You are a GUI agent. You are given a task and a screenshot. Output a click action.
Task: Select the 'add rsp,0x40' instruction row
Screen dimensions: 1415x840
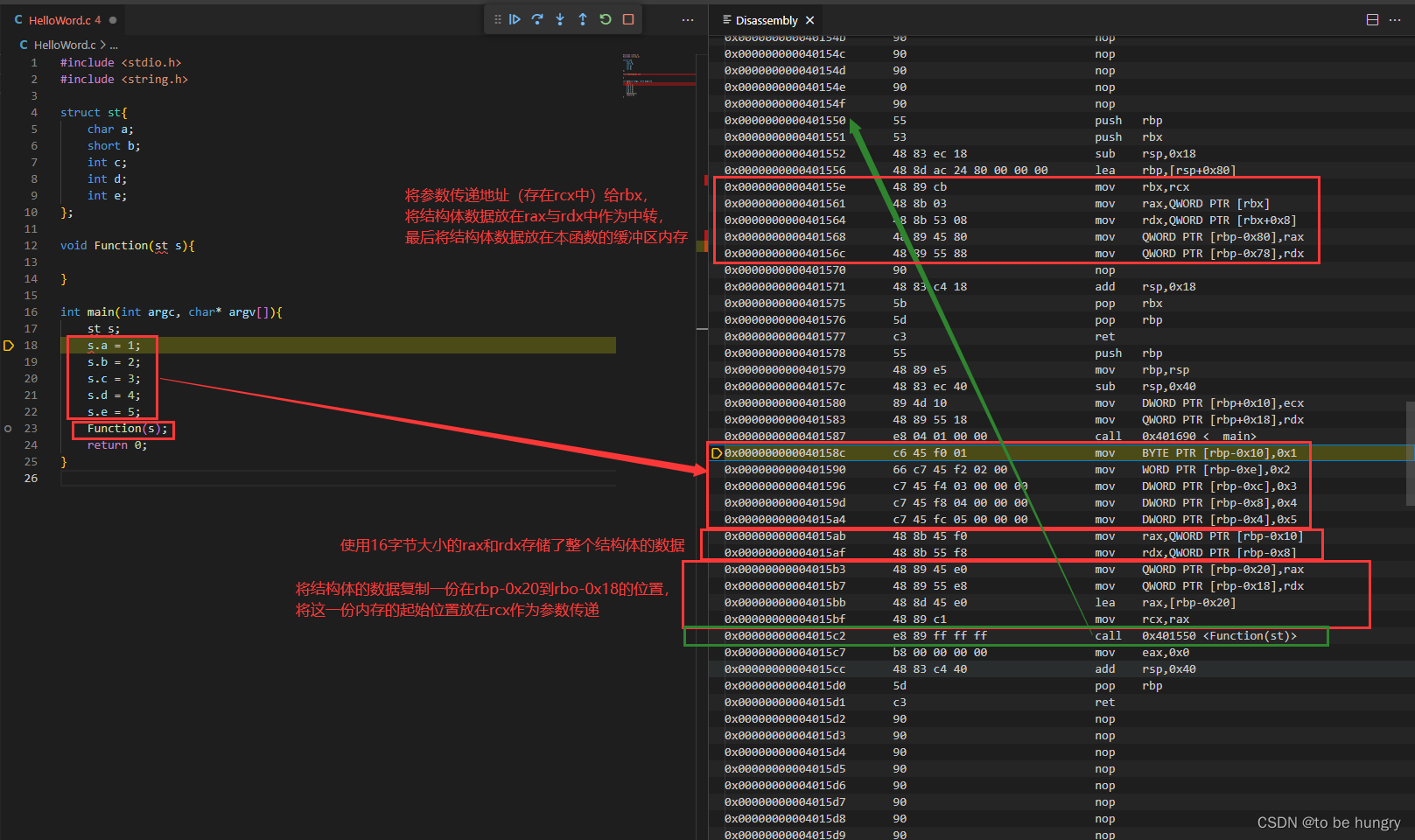1060,669
